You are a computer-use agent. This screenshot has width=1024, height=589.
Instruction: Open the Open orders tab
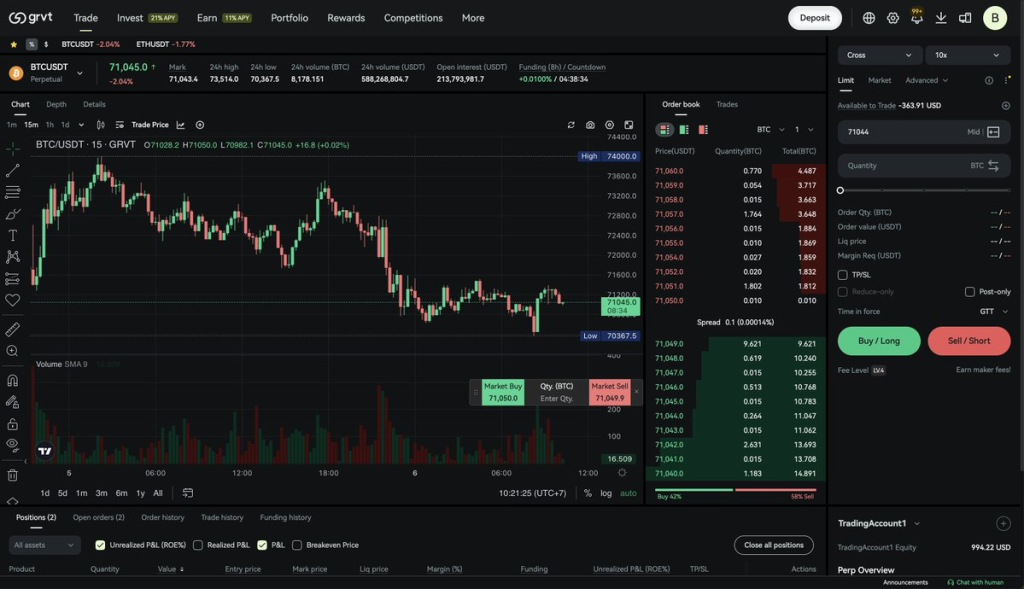[x=98, y=518]
